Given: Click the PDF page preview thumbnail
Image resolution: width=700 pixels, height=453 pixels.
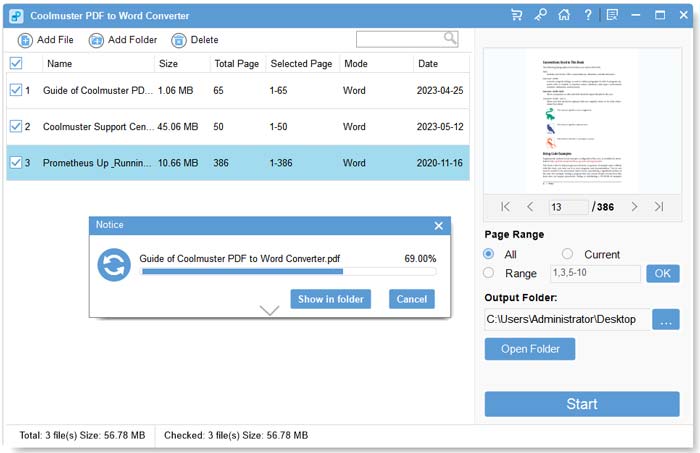Looking at the screenshot, I should 583,121.
